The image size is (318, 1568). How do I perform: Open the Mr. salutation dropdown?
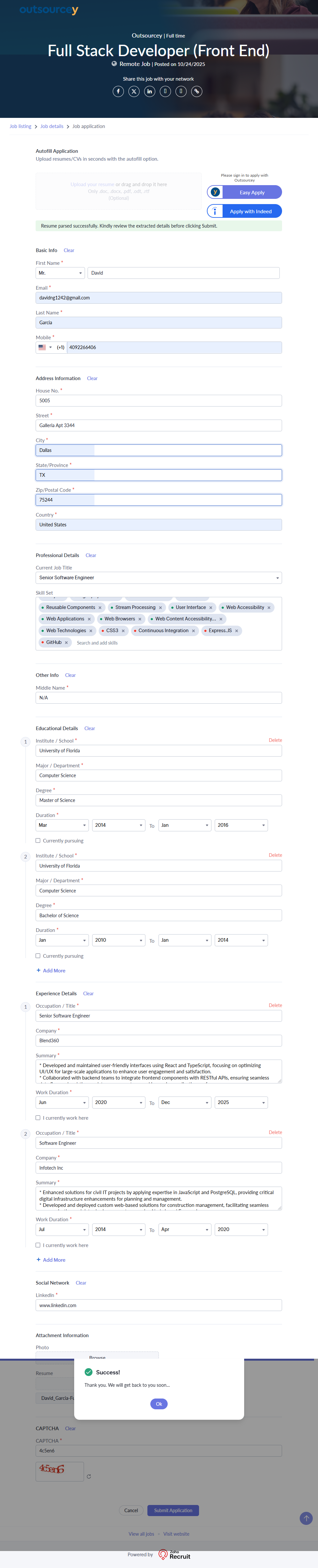click(60, 273)
